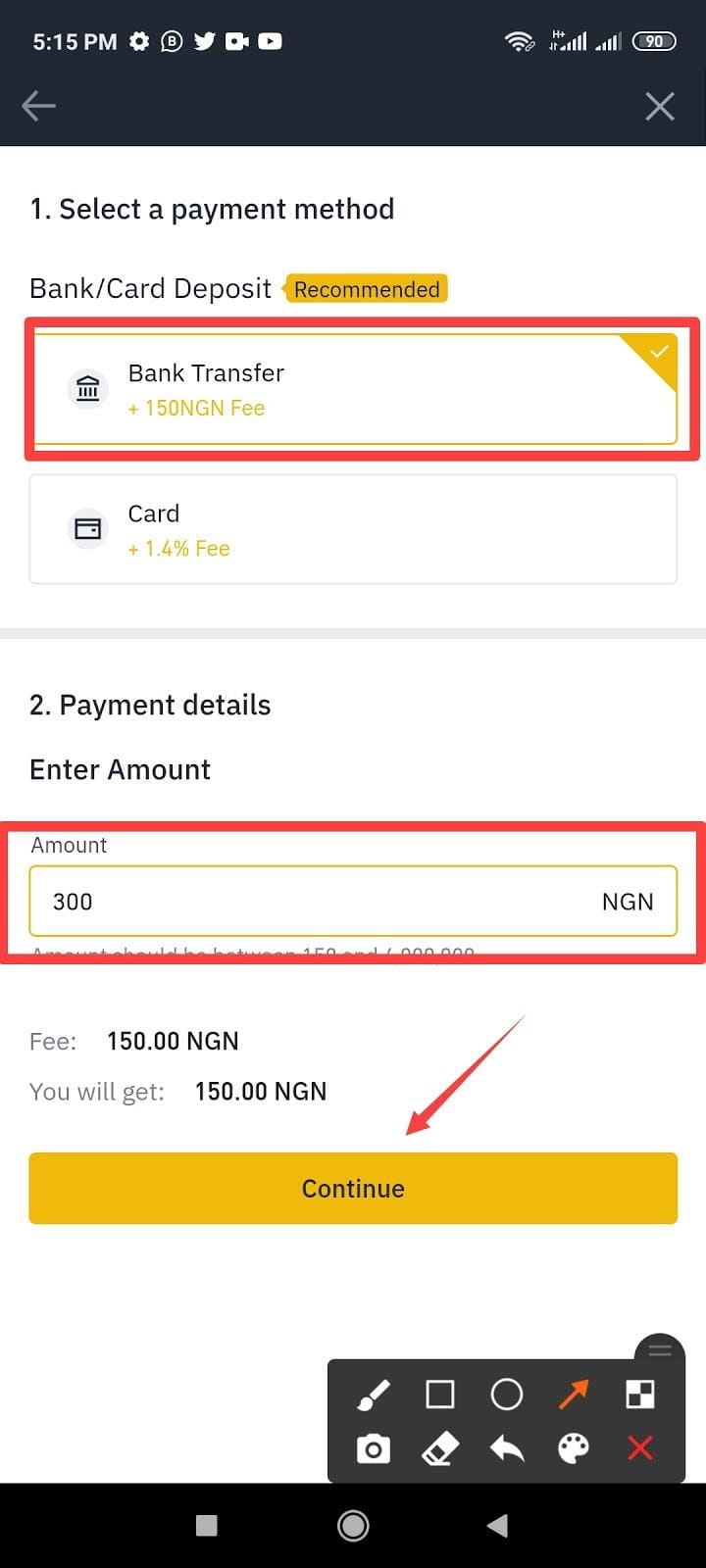Select the orange arrow annotation tool
Viewport: 706px width, 1568px height.
coord(574,1395)
